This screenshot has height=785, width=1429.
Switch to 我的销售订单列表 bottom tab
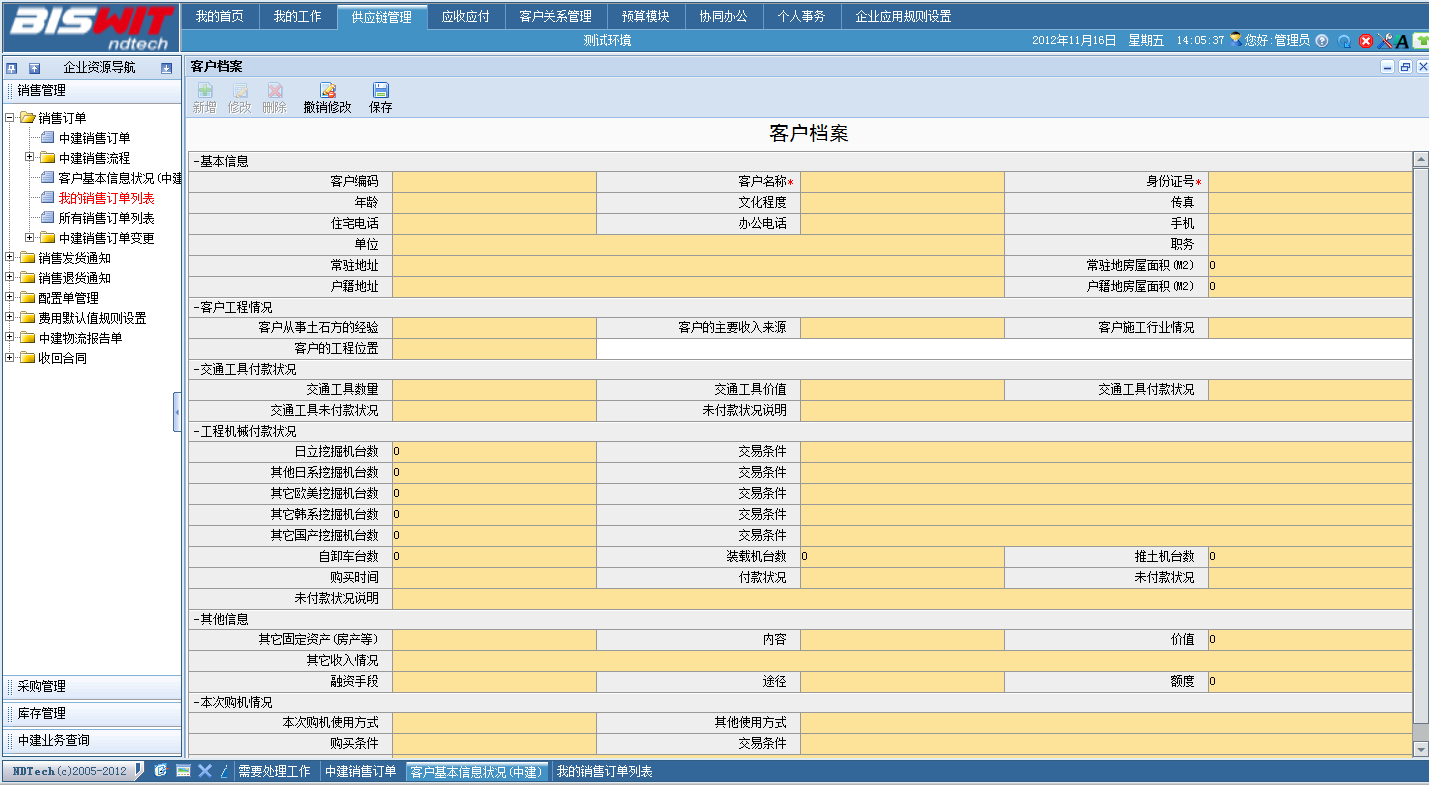(x=604, y=772)
